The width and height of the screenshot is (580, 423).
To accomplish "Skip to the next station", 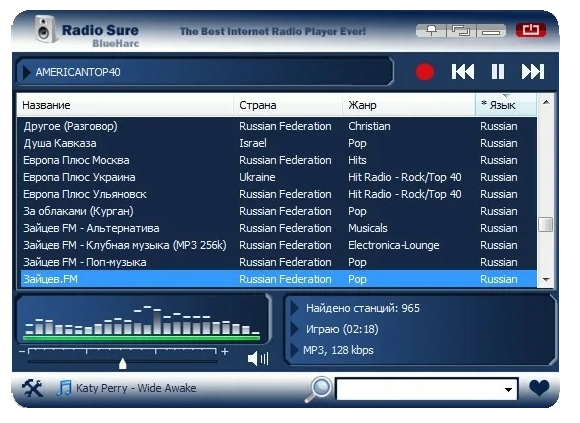I will (533, 72).
